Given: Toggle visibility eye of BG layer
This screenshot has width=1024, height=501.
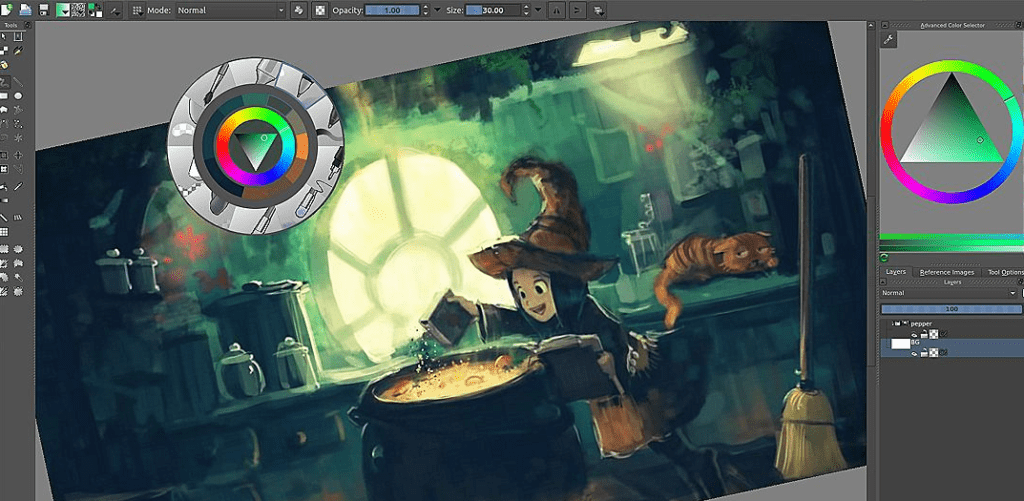Looking at the screenshot, I should pyautogui.click(x=914, y=354).
